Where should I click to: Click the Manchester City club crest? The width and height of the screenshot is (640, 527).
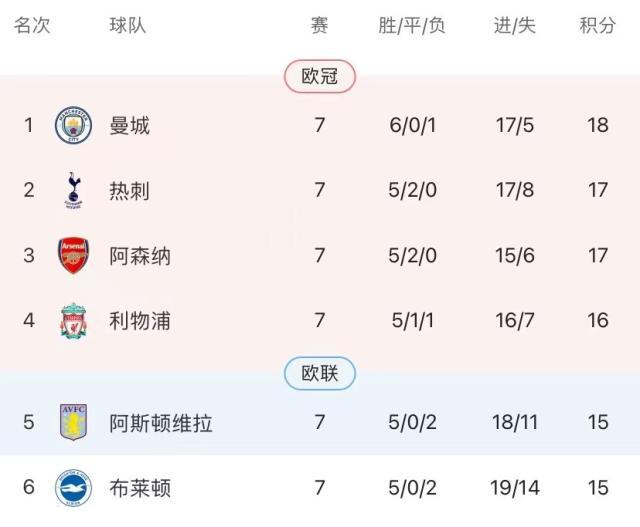(x=73, y=125)
